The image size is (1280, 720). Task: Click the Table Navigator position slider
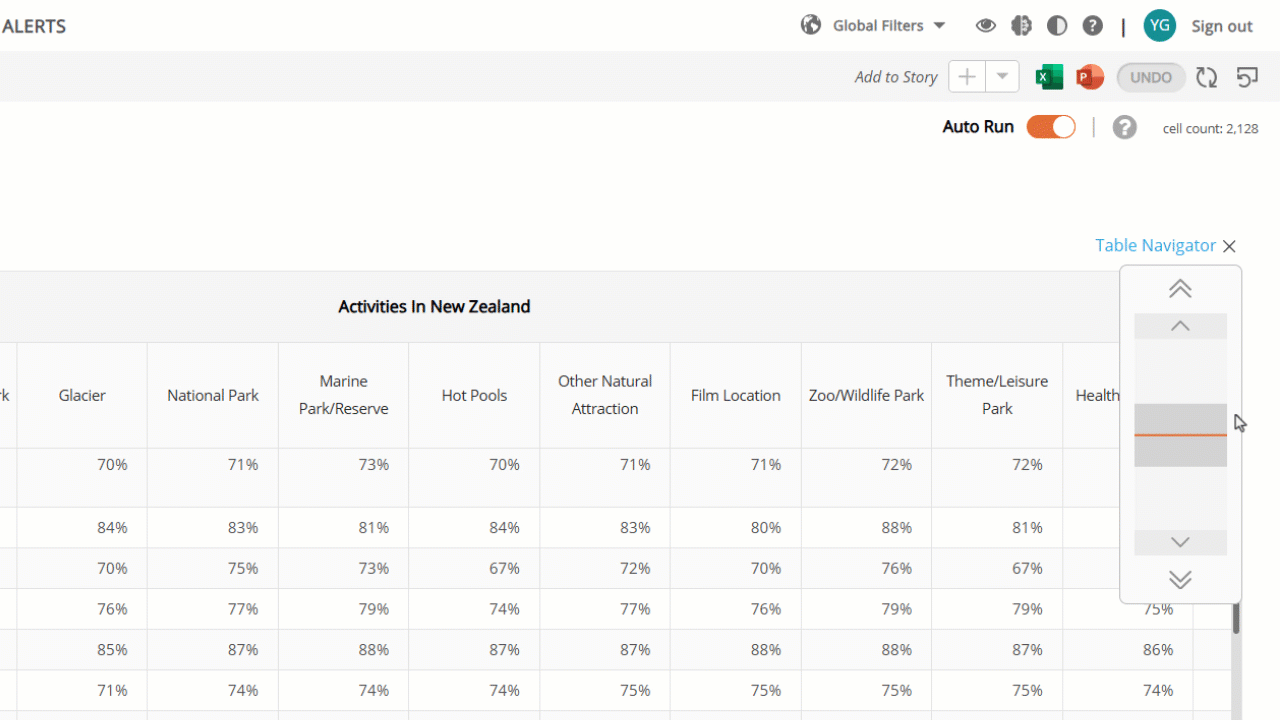click(1180, 435)
